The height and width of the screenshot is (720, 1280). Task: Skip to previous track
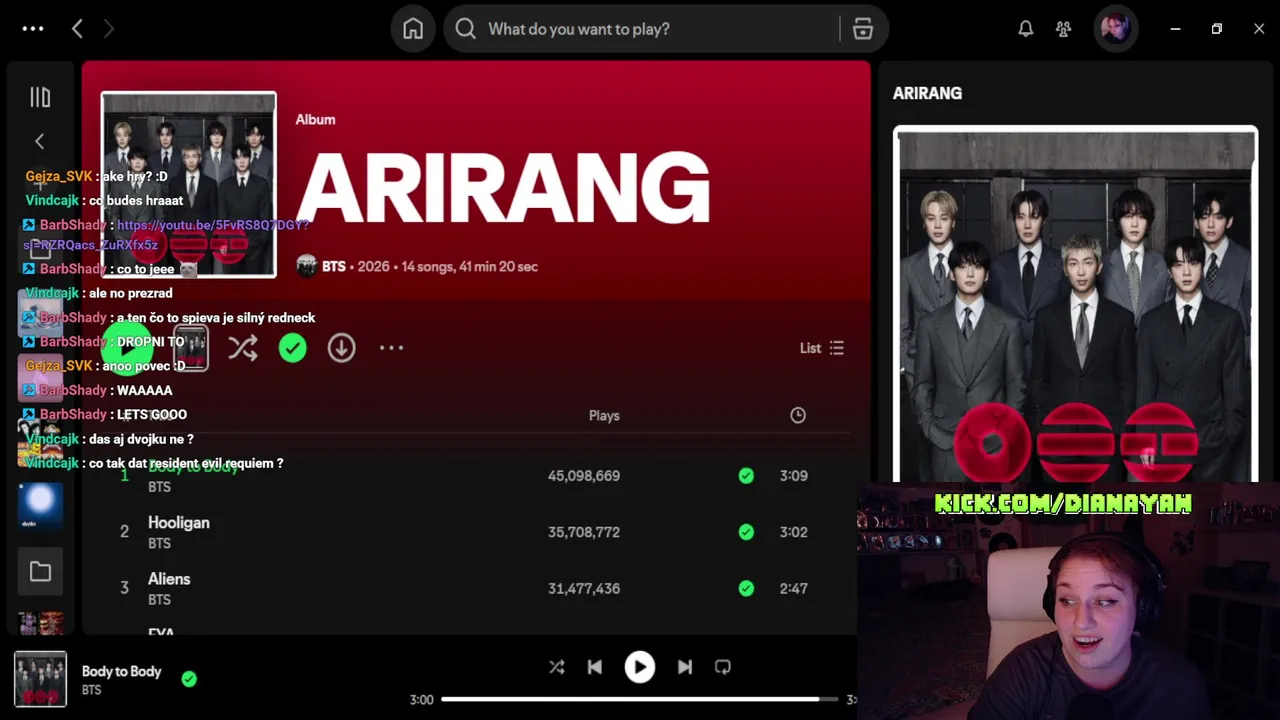click(595, 667)
